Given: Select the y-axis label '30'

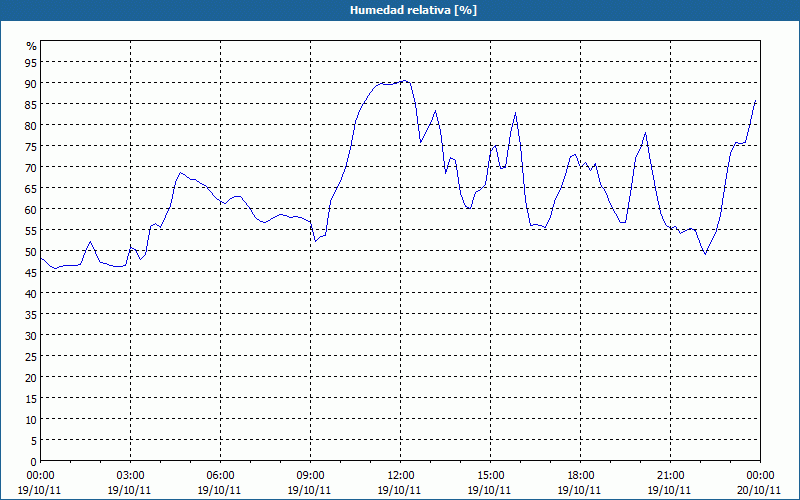Looking at the screenshot, I should tap(32, 336).
